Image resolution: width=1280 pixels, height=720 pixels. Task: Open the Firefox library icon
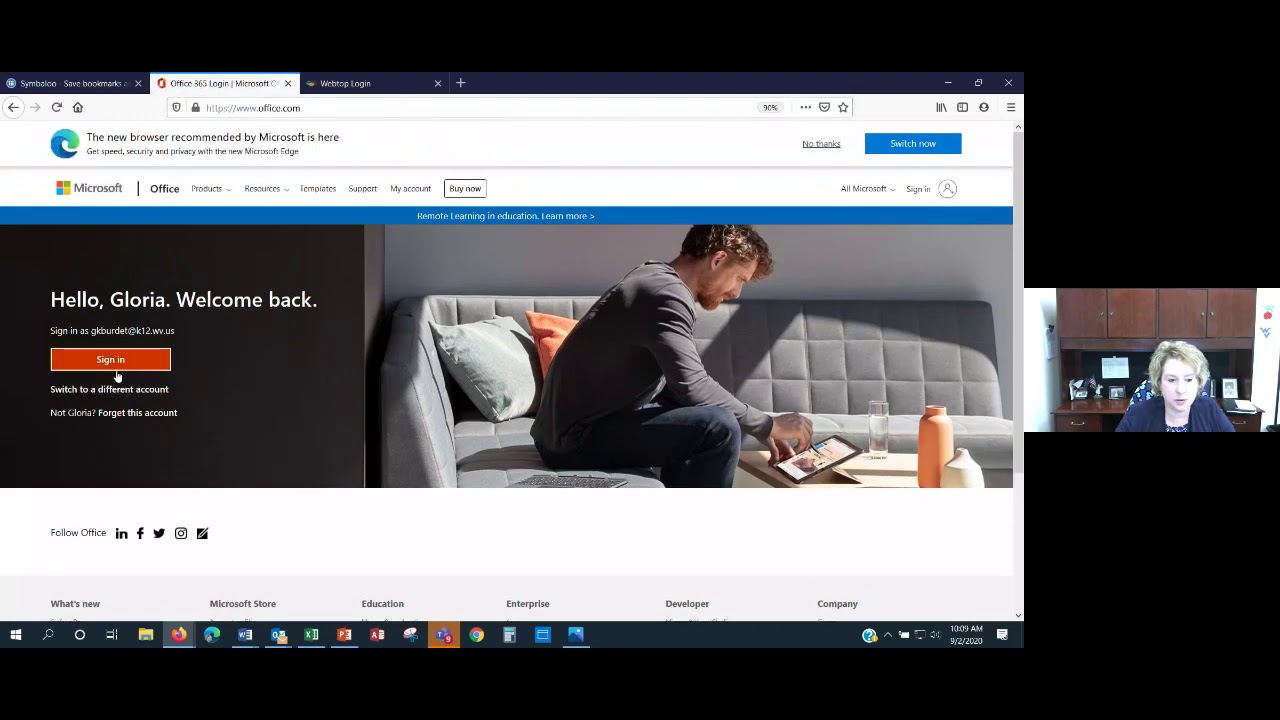tap(941, 107)
